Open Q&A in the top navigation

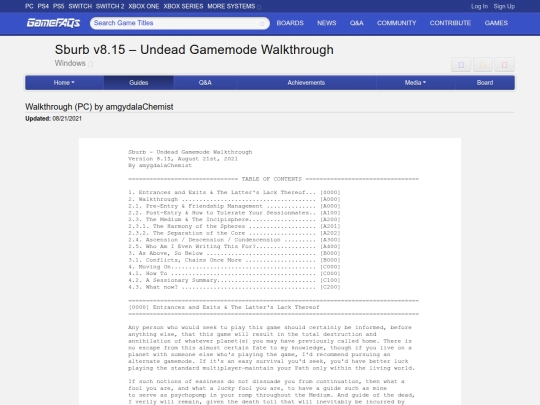tap(356, 23)
